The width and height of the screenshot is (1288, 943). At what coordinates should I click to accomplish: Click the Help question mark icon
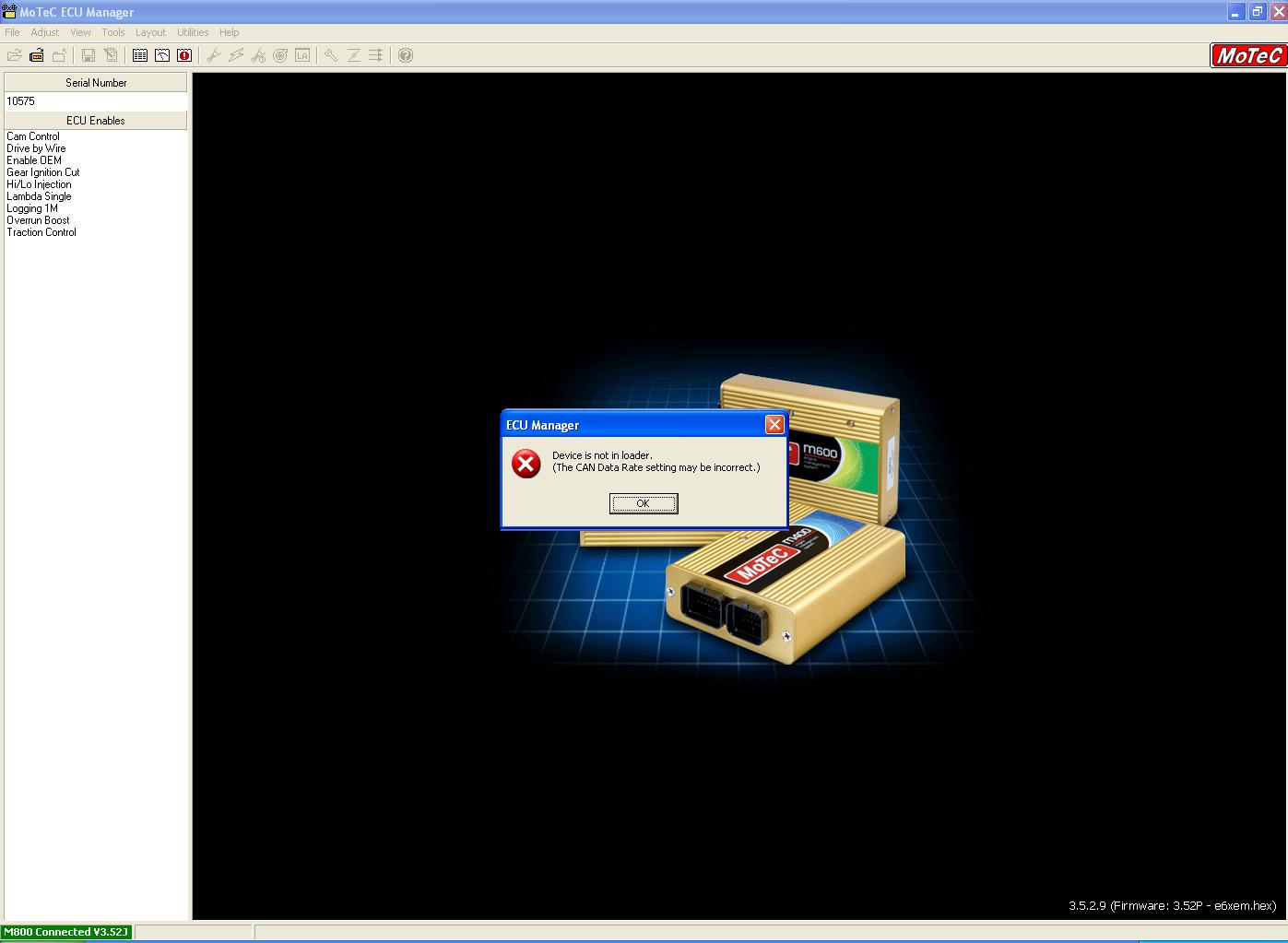(406, 55)
